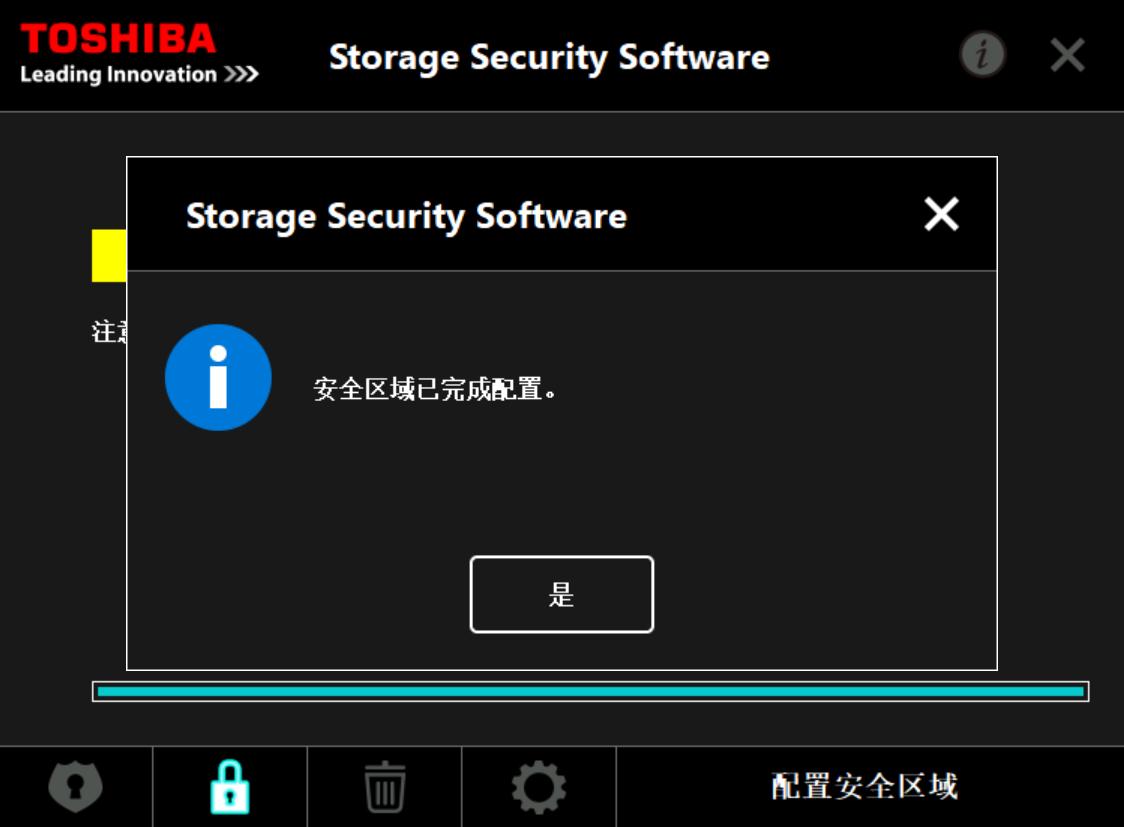This screenshot has width=1124, height=827.
Task: Click the yellow block behind the dialog
Action: tap(109, 256)
